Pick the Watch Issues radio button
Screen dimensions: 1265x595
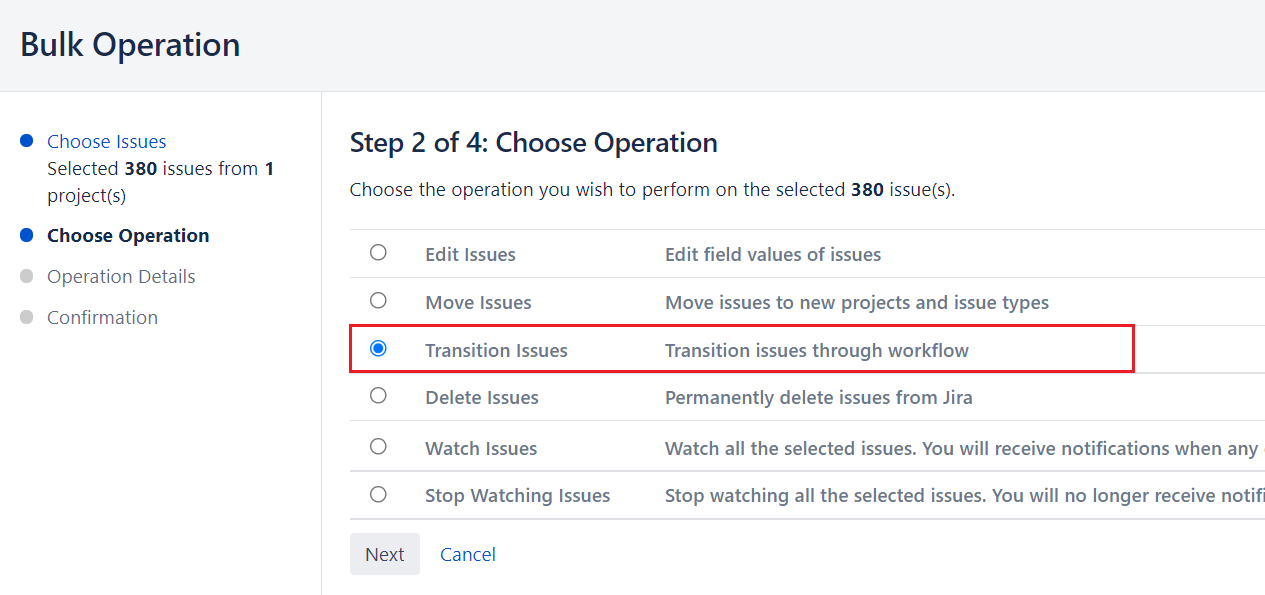click(x=378, y=447)
